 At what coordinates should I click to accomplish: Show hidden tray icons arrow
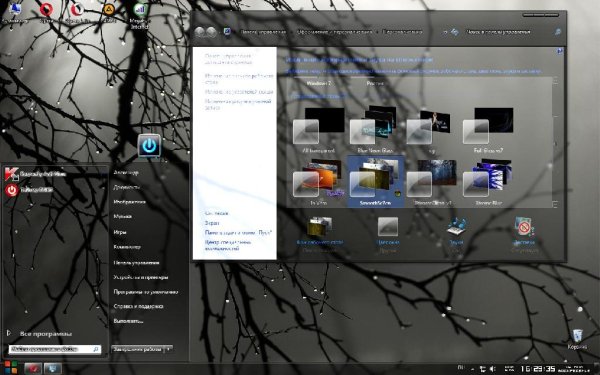click(472, 369)
